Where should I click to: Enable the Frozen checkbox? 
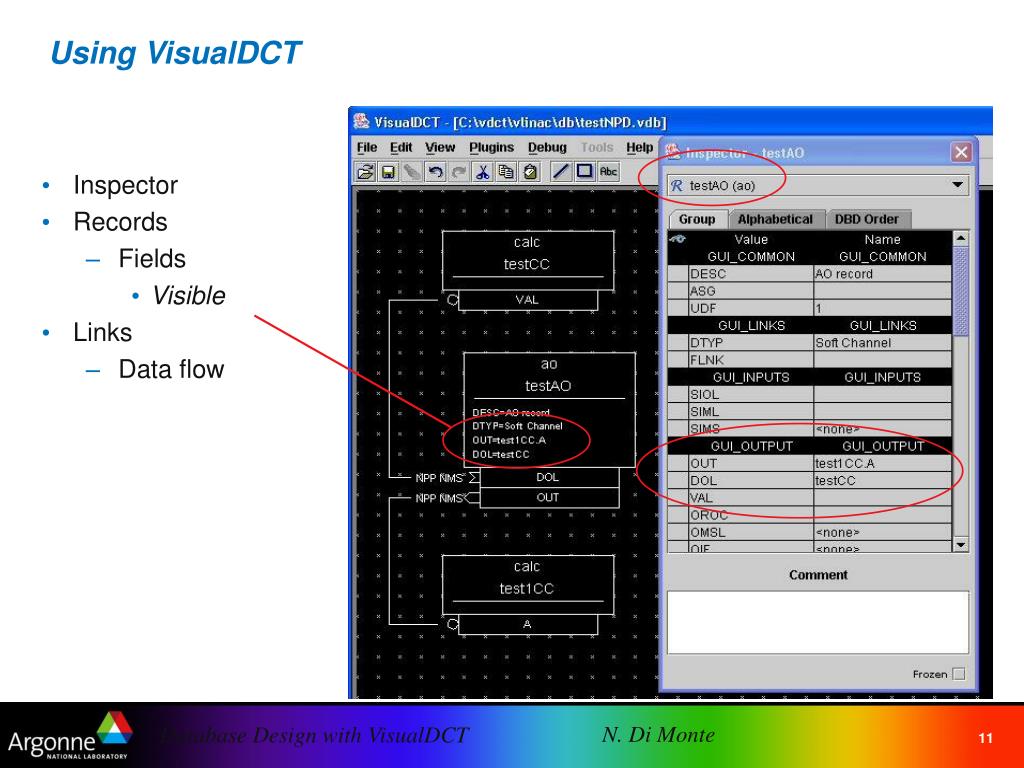pyautogui.click(x=958, y=674)
